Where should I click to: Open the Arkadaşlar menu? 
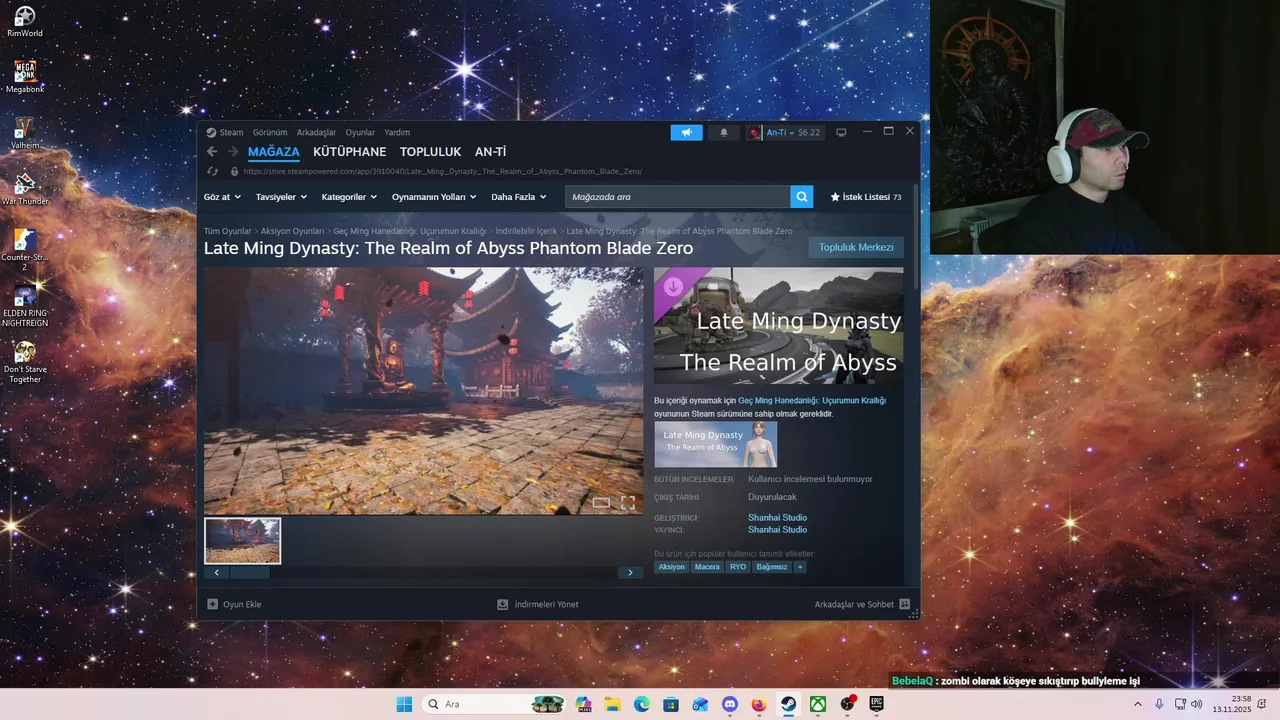(316, 132)
